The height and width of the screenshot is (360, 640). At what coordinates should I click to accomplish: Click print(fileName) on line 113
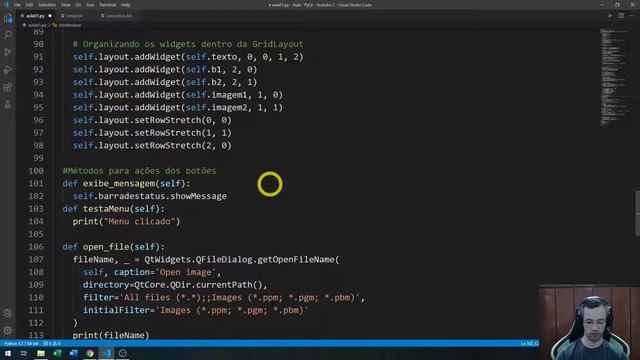coord(111,336)
